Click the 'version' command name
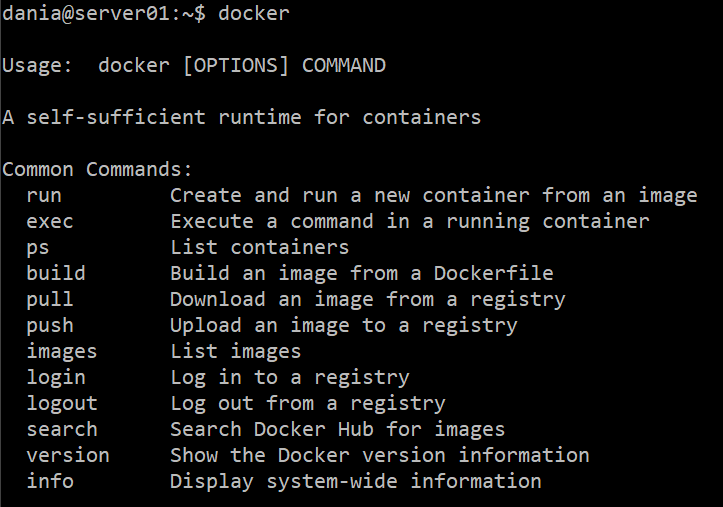Image resolution: width=723 pixels, height=507 pixels. tap(68, 455)
